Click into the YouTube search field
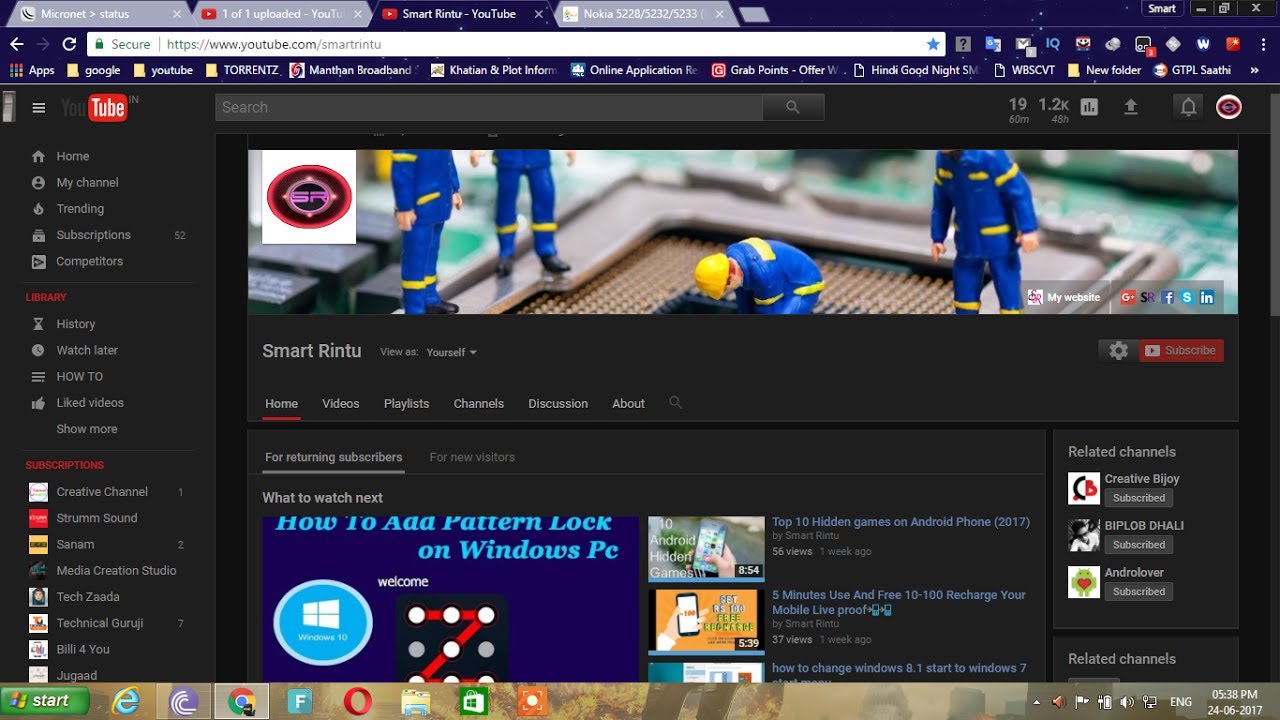This screenshot has height=720, width=1280. click(x=489, y=107)
